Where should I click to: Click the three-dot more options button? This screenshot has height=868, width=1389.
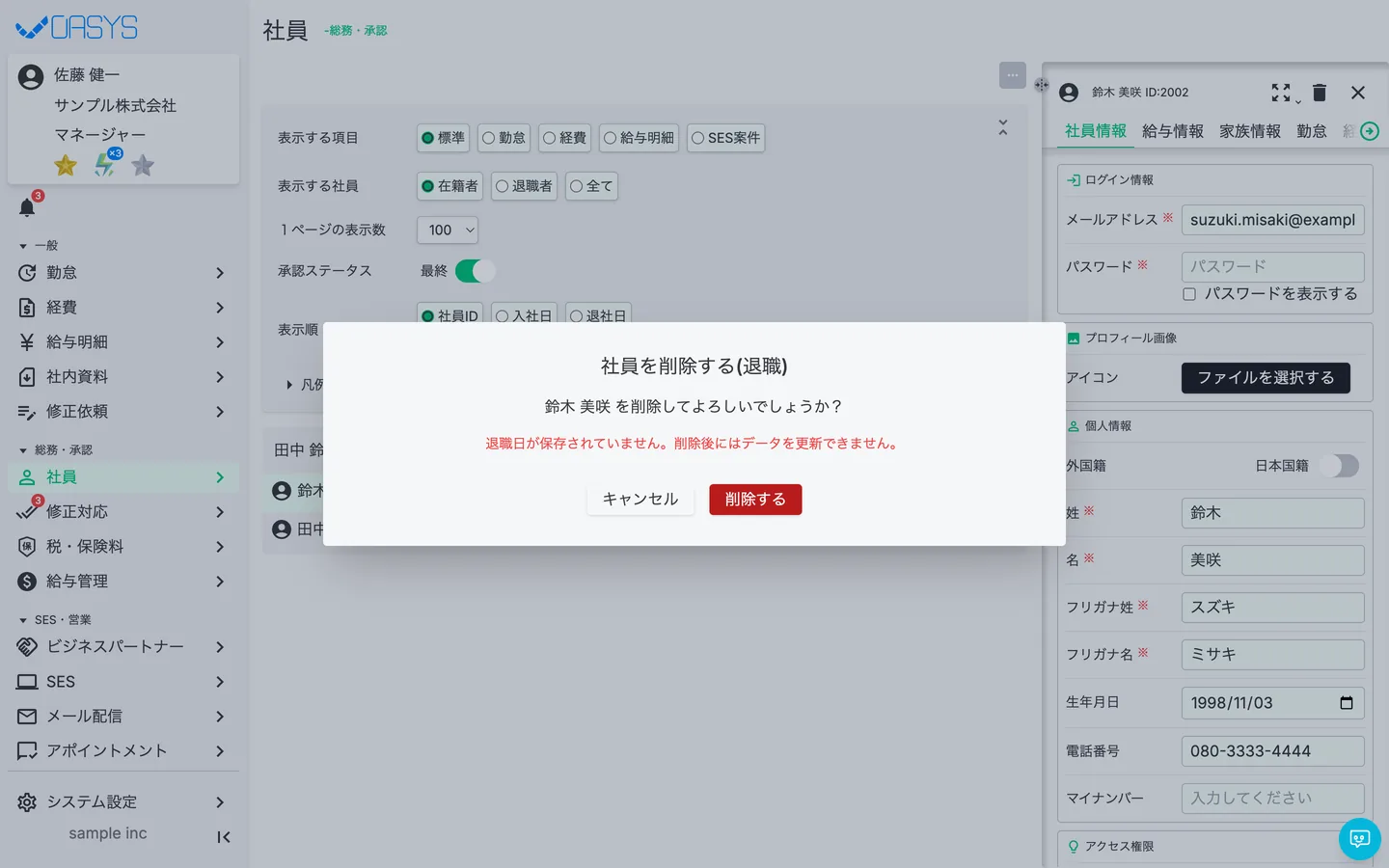point(1013,75)
